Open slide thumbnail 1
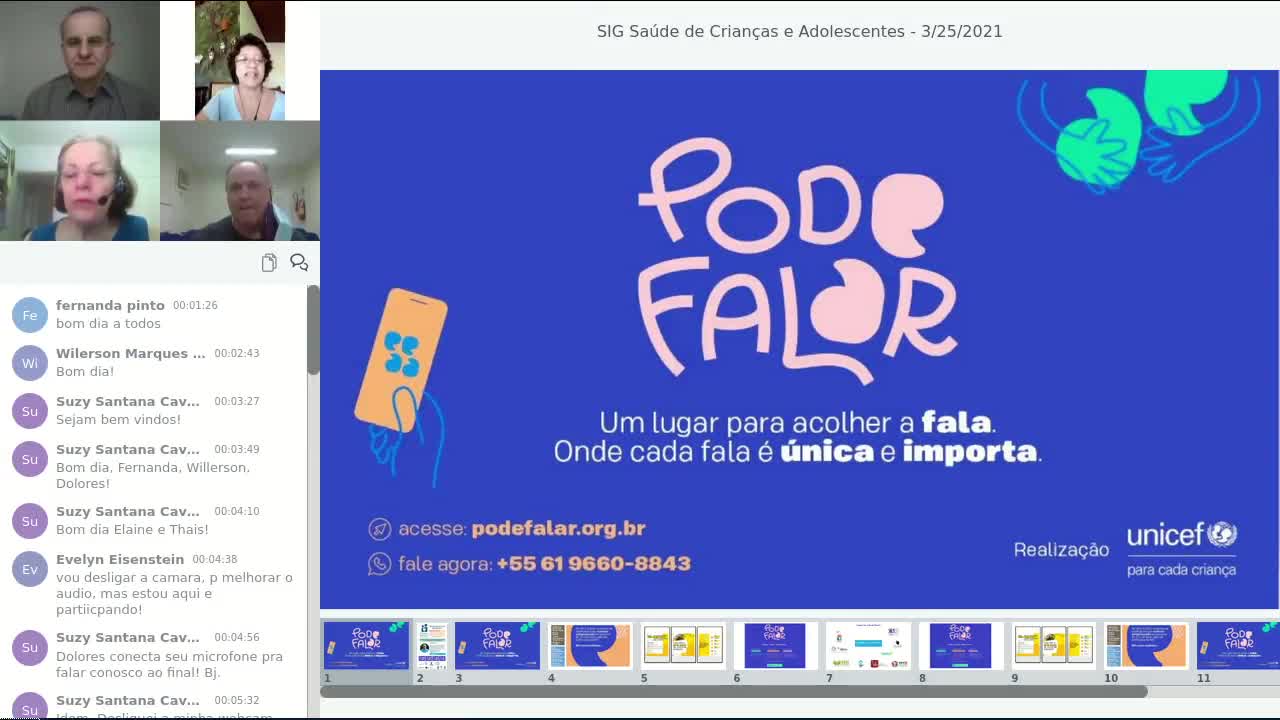 point(366,646)
